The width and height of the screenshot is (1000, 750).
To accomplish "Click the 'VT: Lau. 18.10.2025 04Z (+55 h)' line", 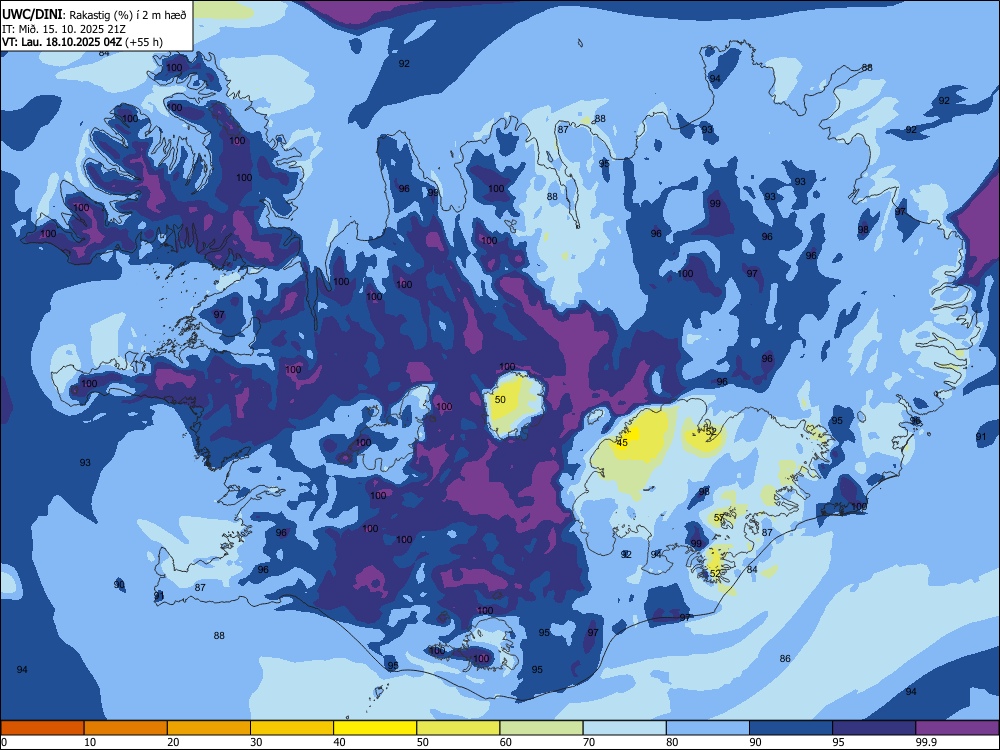I will (82, 42).
